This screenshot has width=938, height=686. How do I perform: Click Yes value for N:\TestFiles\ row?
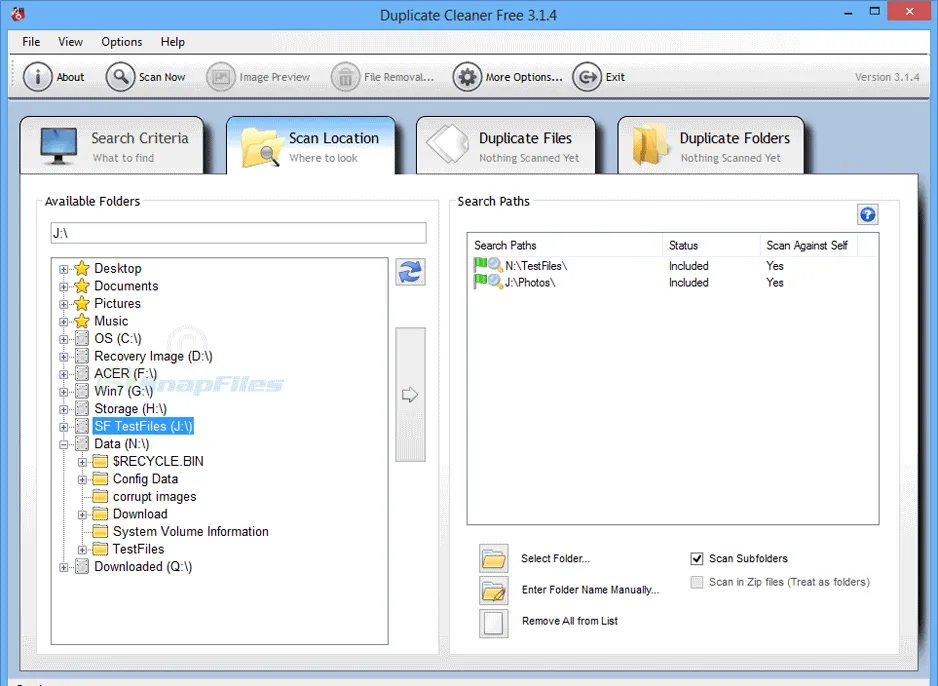775,266
